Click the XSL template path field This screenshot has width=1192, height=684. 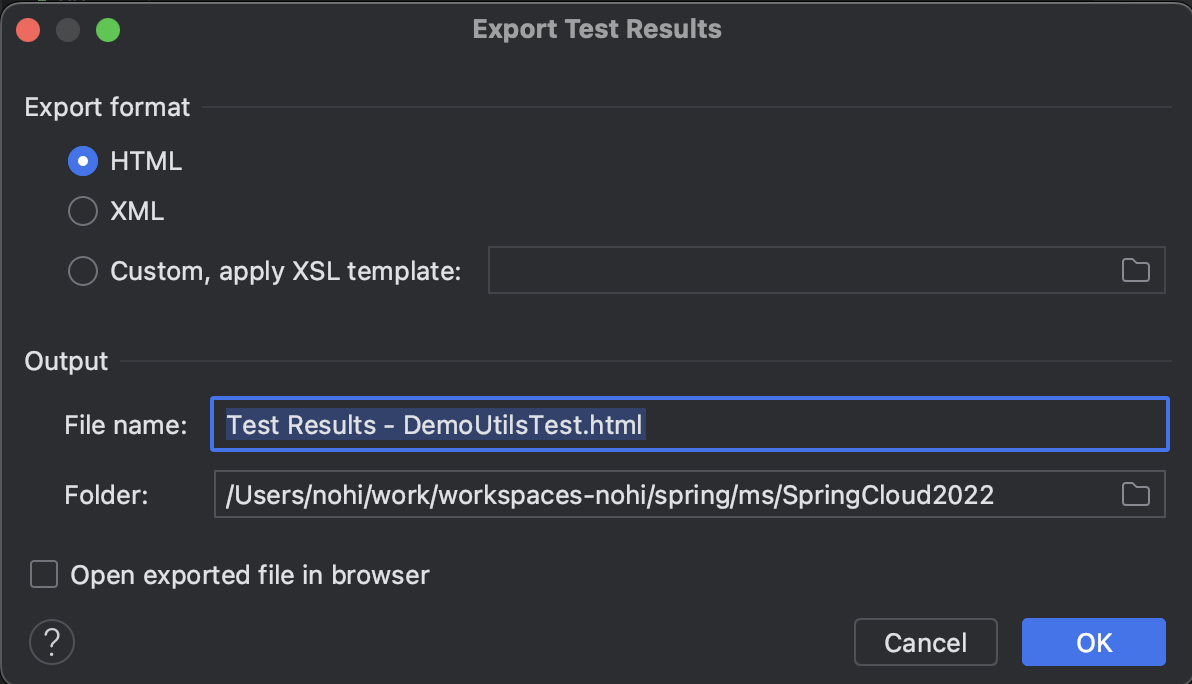click(x=802, y=270)
